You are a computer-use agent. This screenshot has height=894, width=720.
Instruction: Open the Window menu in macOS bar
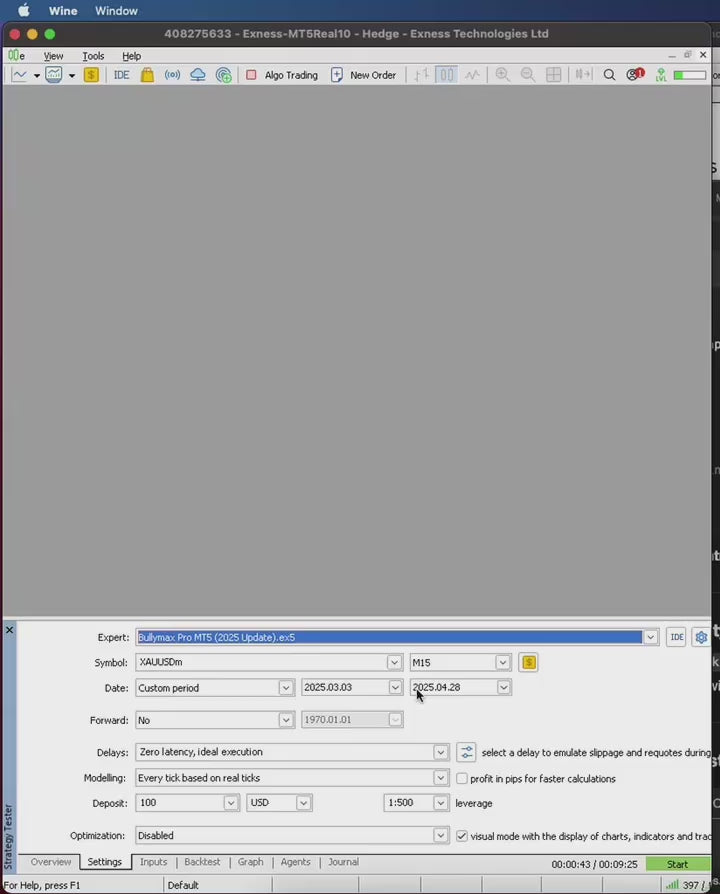[x=117, y=11]
